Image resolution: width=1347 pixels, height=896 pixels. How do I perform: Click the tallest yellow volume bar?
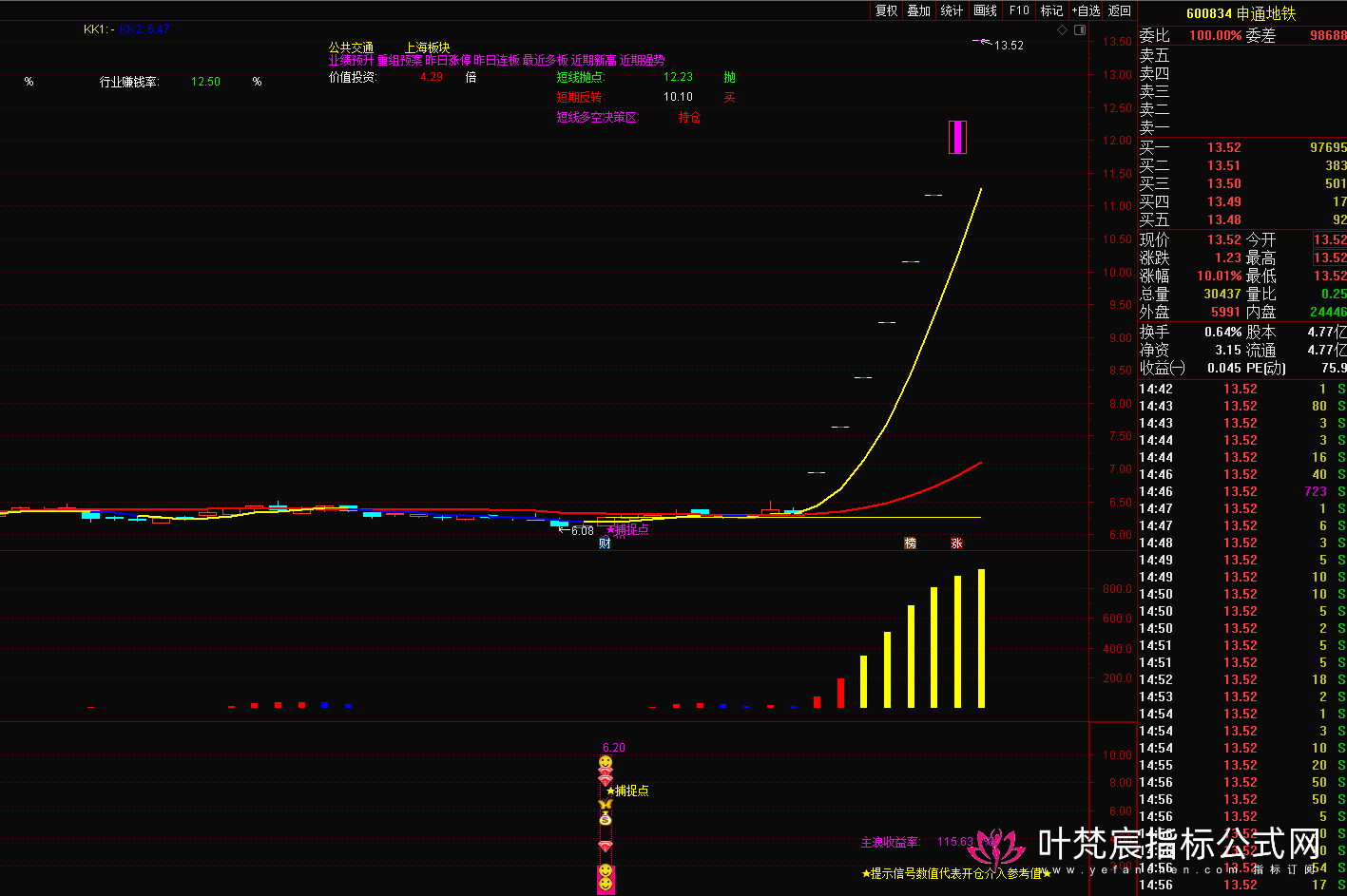tap(981, 639)
